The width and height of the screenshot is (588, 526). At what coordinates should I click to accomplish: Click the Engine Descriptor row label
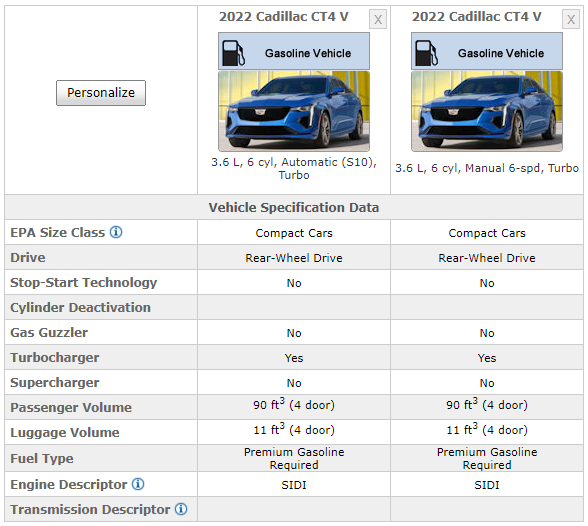pyautogui.click(x=69, y=484)
